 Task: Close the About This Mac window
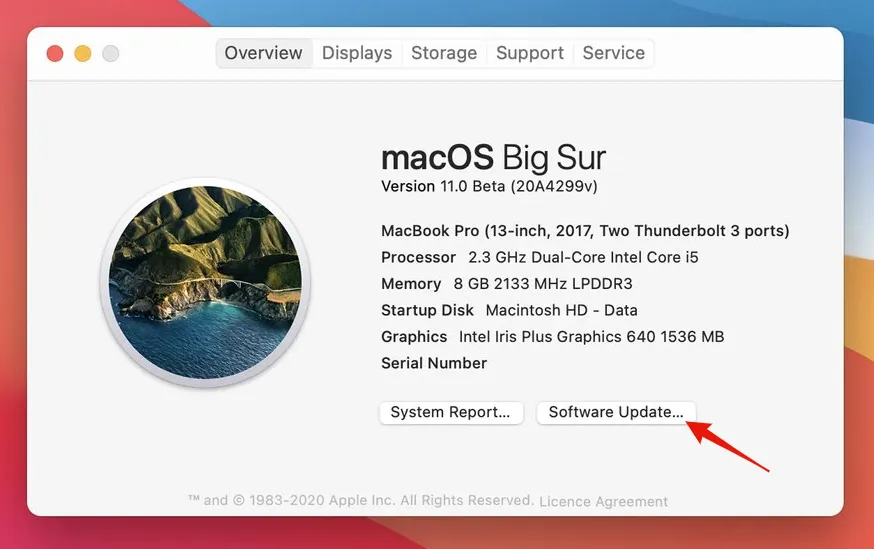pos(55,53)
